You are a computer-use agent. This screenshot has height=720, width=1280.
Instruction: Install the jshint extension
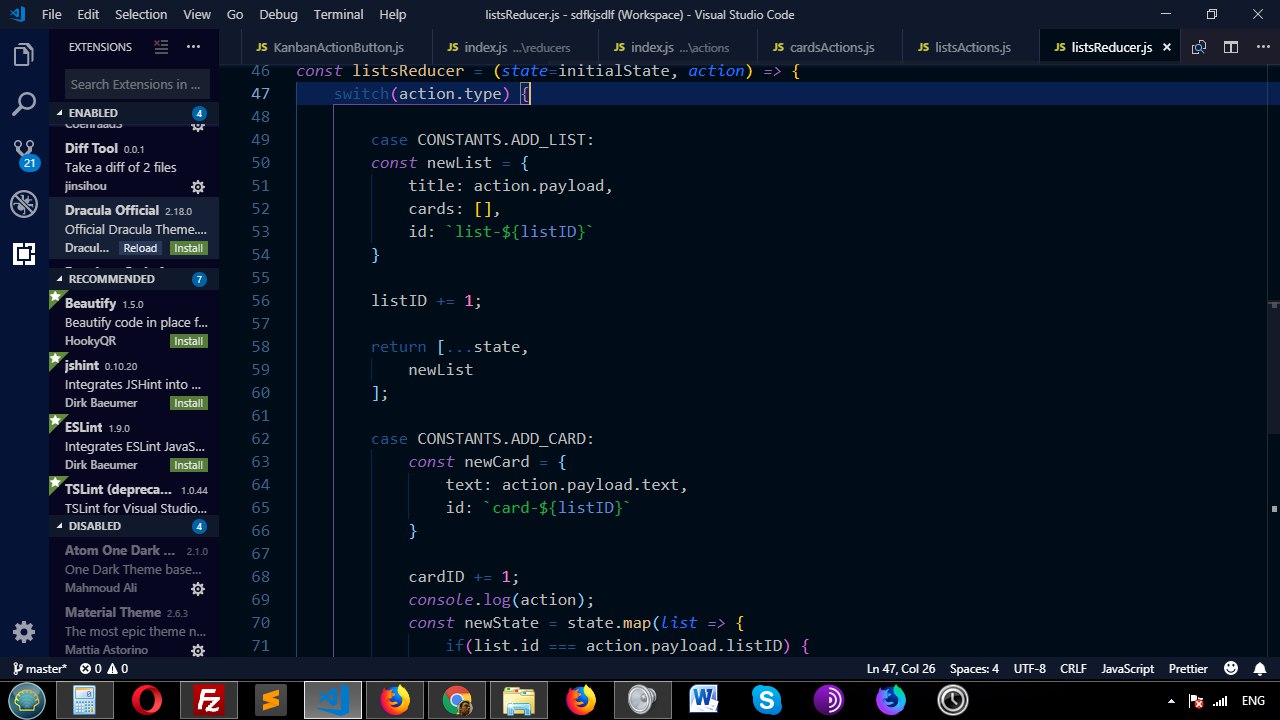(188, 403)
